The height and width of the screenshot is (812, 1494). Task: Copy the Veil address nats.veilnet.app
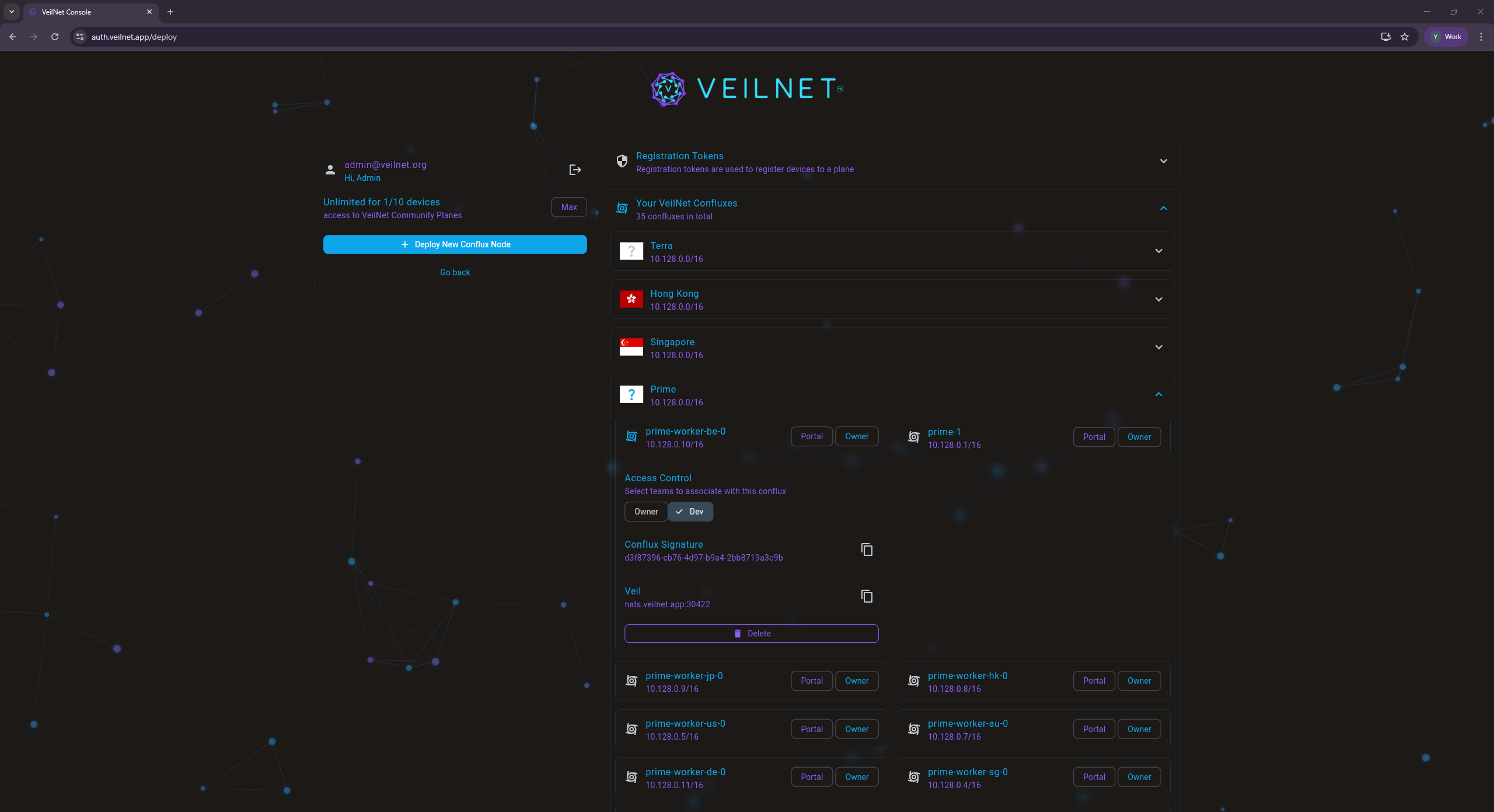pos(867,596)
